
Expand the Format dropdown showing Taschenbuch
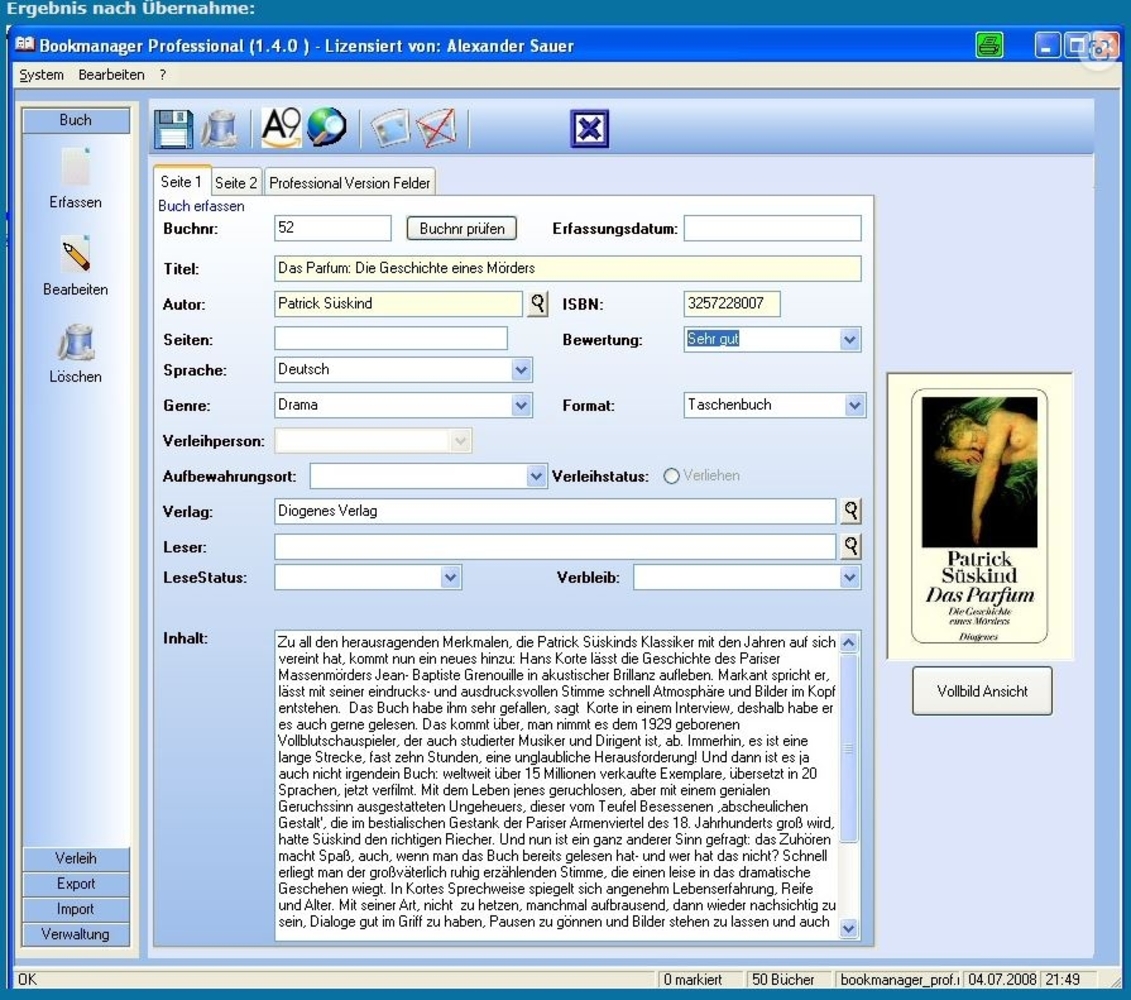[854, 405]
